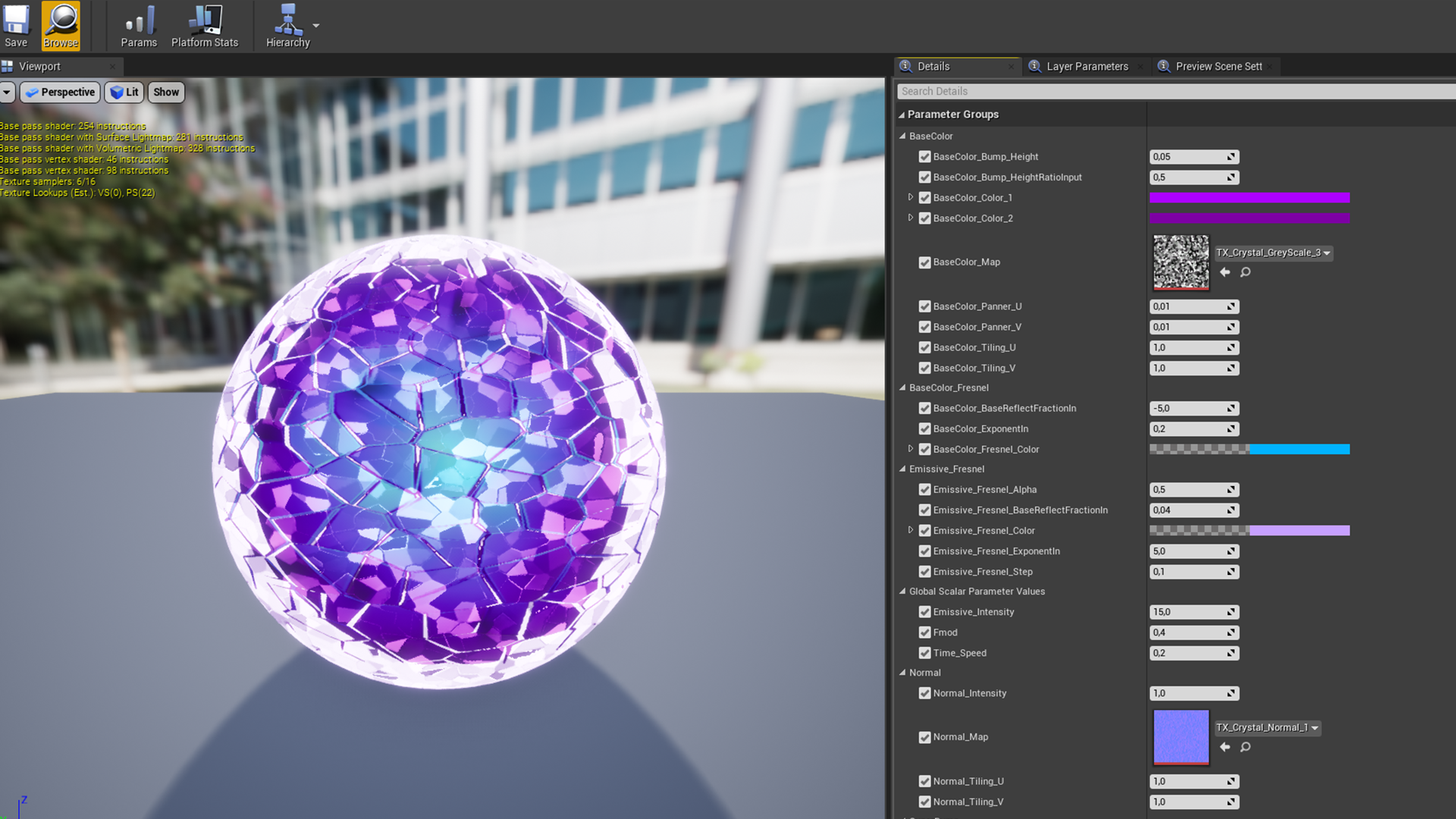Image resolution: width=1456 pixels, height=819 pixels.
Task: Uncheck the BaseColor_Bump_Height parameter override
Action: pyautogui.click(x=924, y=157)
